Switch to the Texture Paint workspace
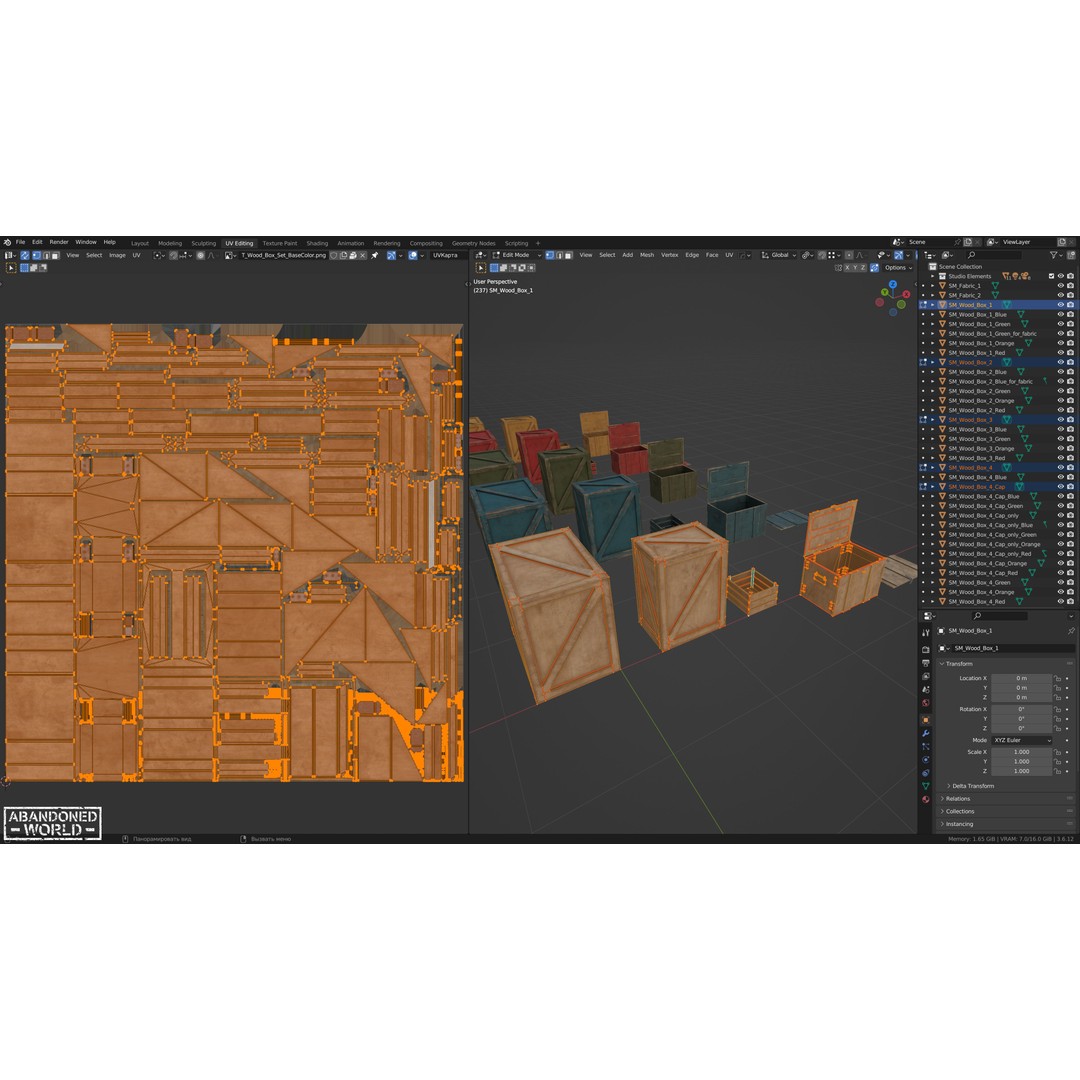Screen dimensions: 1080x1080 click(x=280, y=243)
